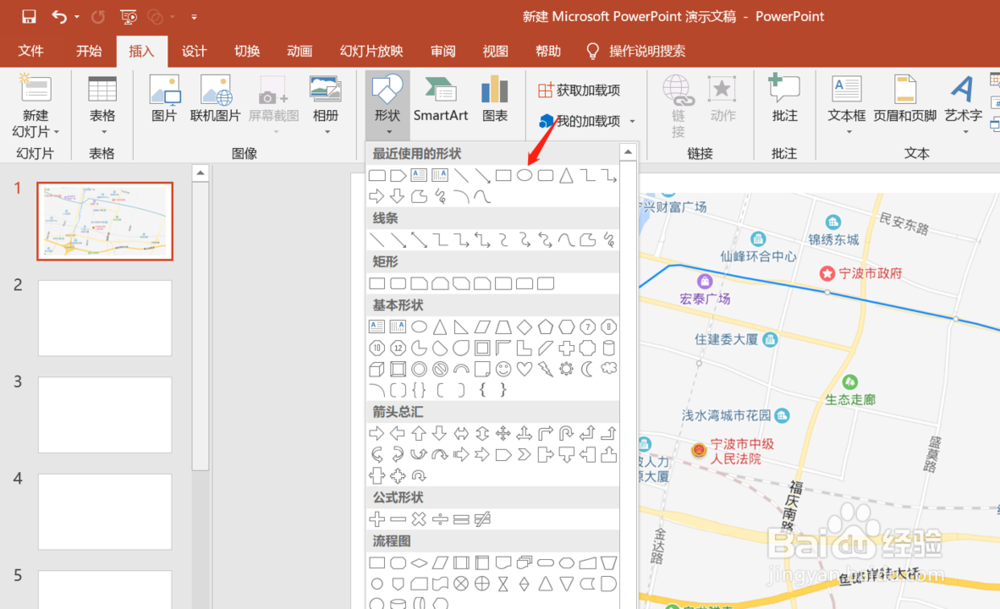This screenshot has width=1000, height=609.
Task: Choose the cube shape in basic shapes
Action: (x=377, y=369)
